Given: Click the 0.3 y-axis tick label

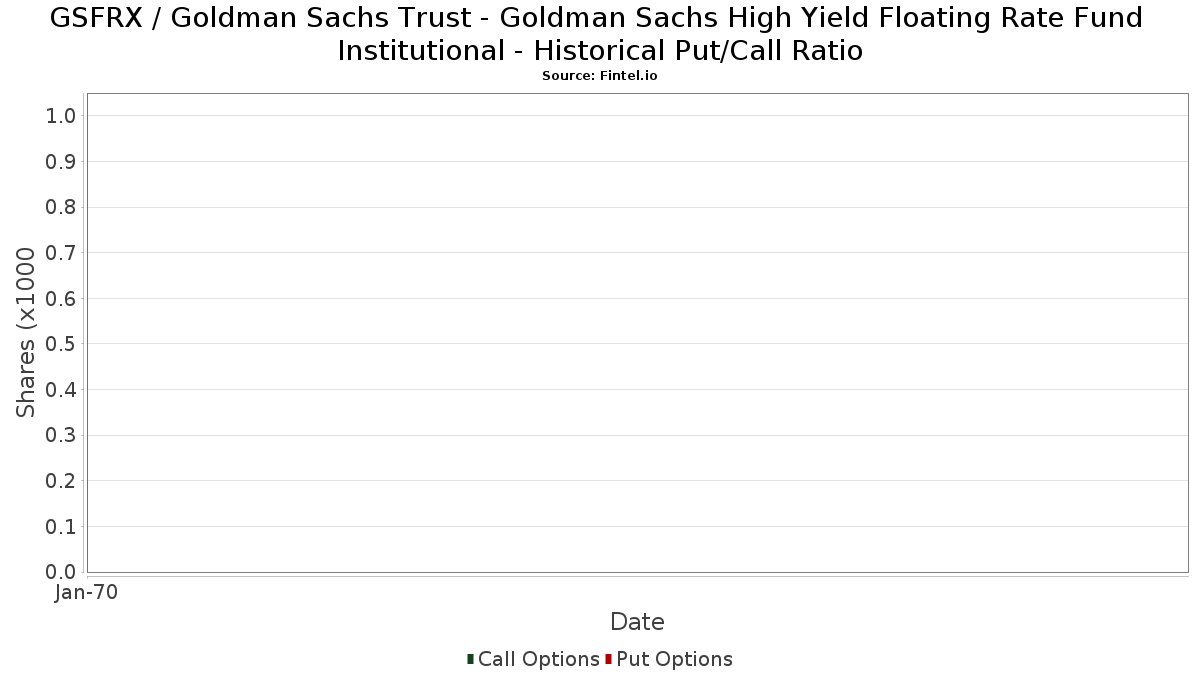Looking at the screenshot, I should pyautogui.click(x=61, y=436).
